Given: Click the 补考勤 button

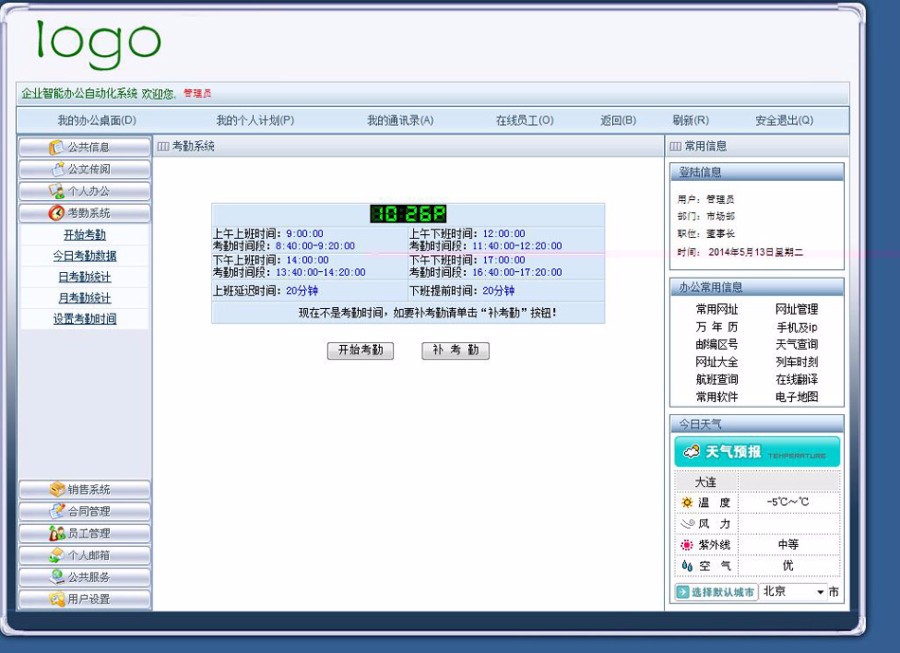Looking at the screenshot, I should [x=456, y=350].
